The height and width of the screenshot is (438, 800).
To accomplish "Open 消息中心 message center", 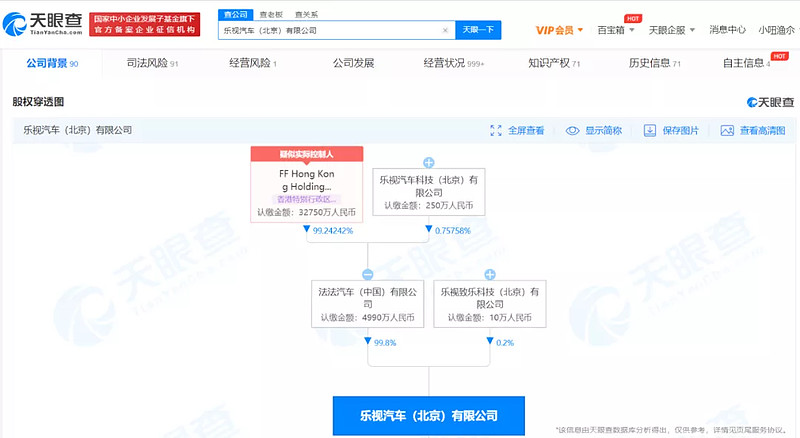I will tap(728, 30).
